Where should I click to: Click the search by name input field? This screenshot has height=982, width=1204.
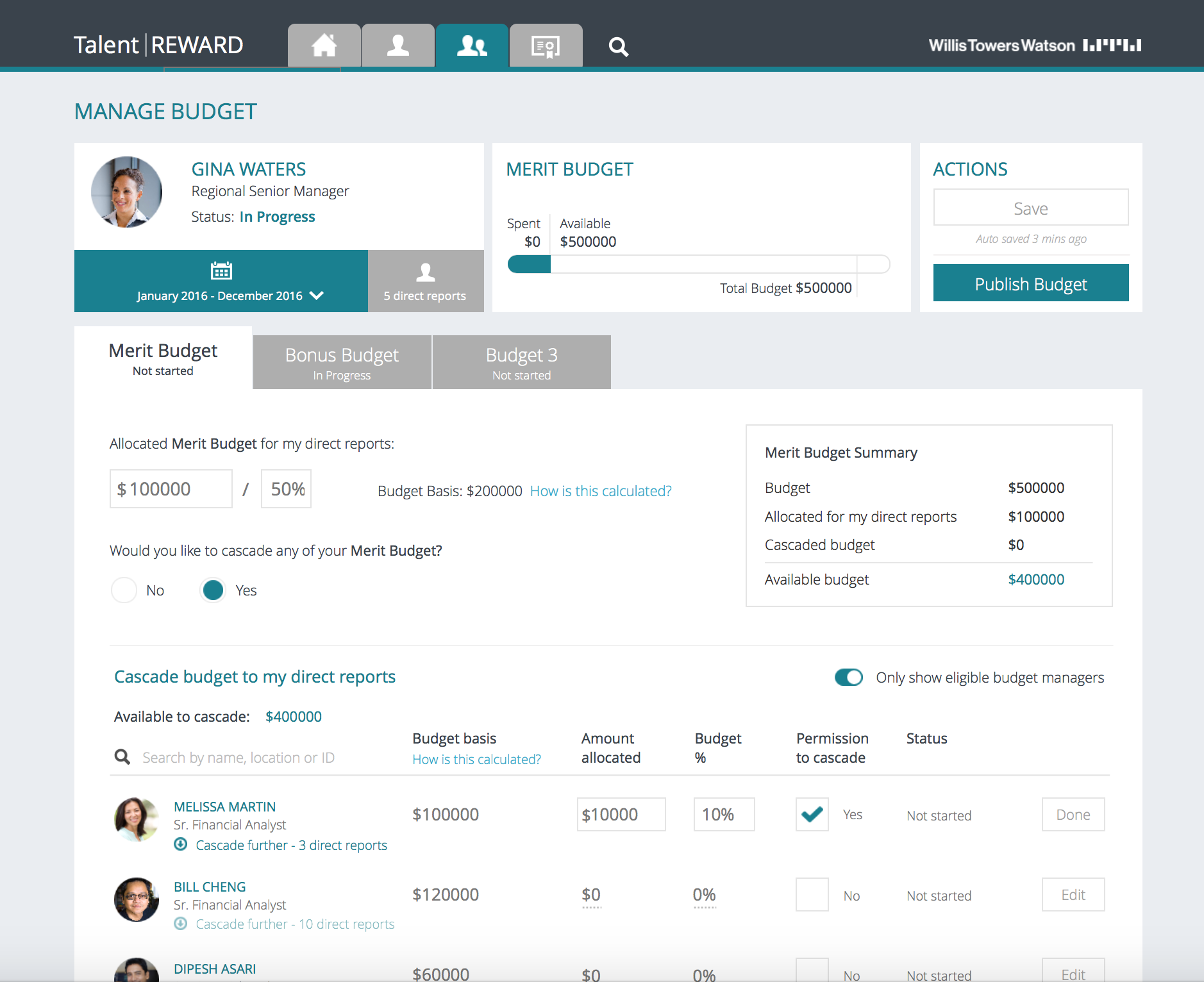(256, 757)
